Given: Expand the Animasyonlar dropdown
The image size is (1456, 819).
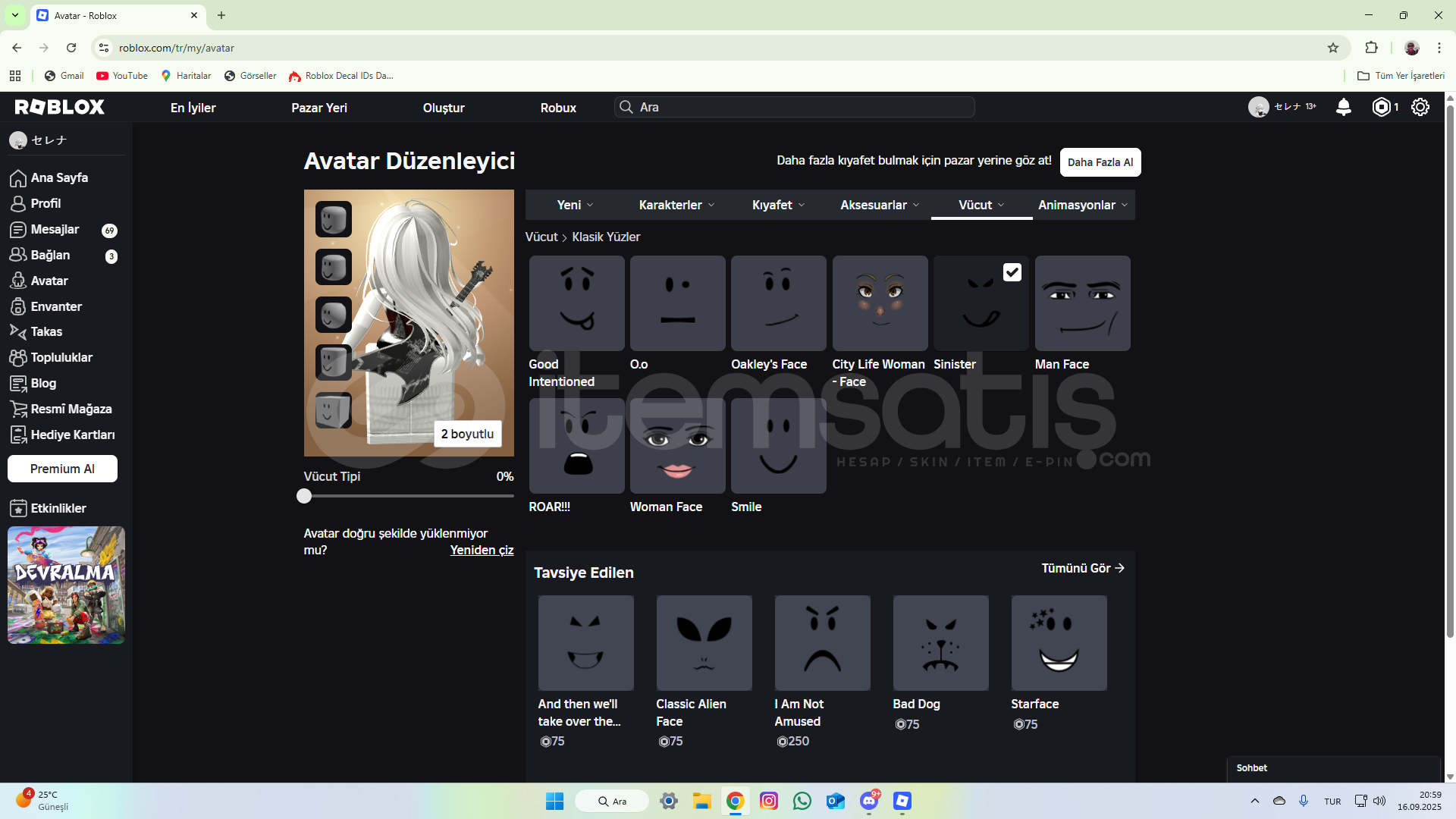Looking at the screenshot, I should coord(1083,205).
